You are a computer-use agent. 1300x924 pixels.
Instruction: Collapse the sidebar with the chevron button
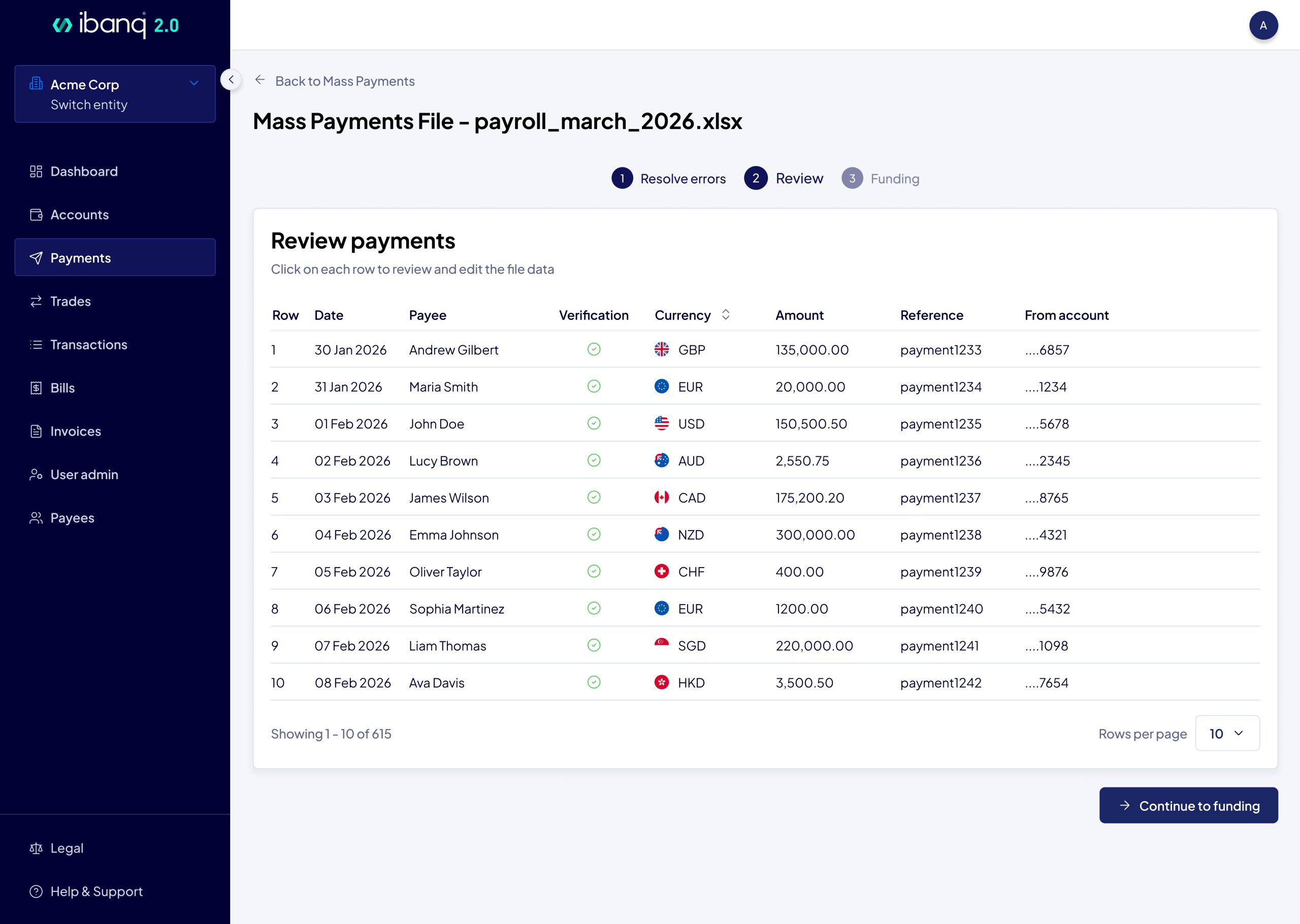pos(231,80)
